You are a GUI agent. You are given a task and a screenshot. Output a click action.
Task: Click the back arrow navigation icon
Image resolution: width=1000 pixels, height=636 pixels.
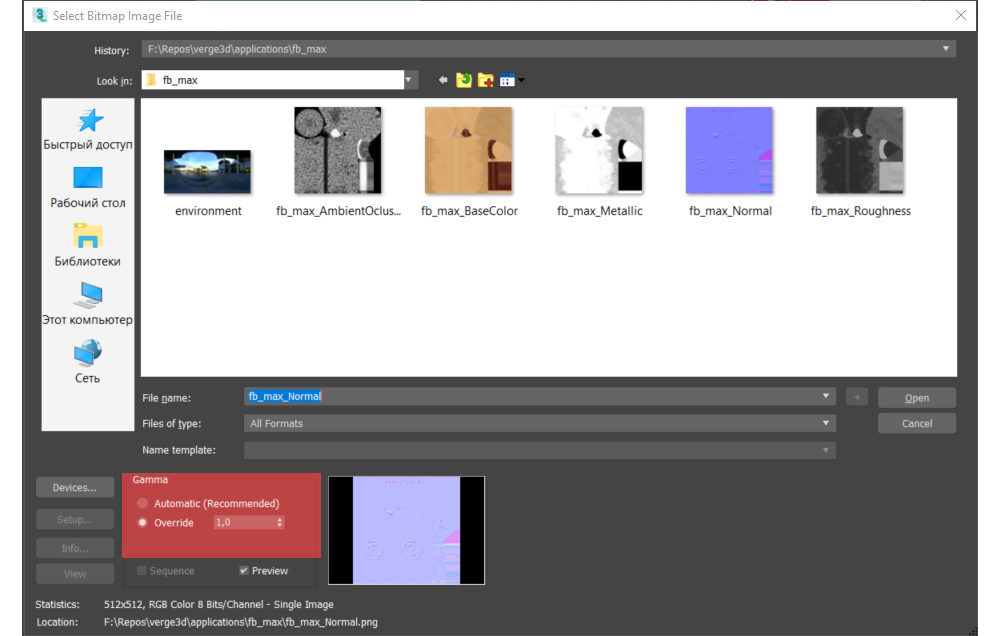pyautogui.click(x=443, y=80)
